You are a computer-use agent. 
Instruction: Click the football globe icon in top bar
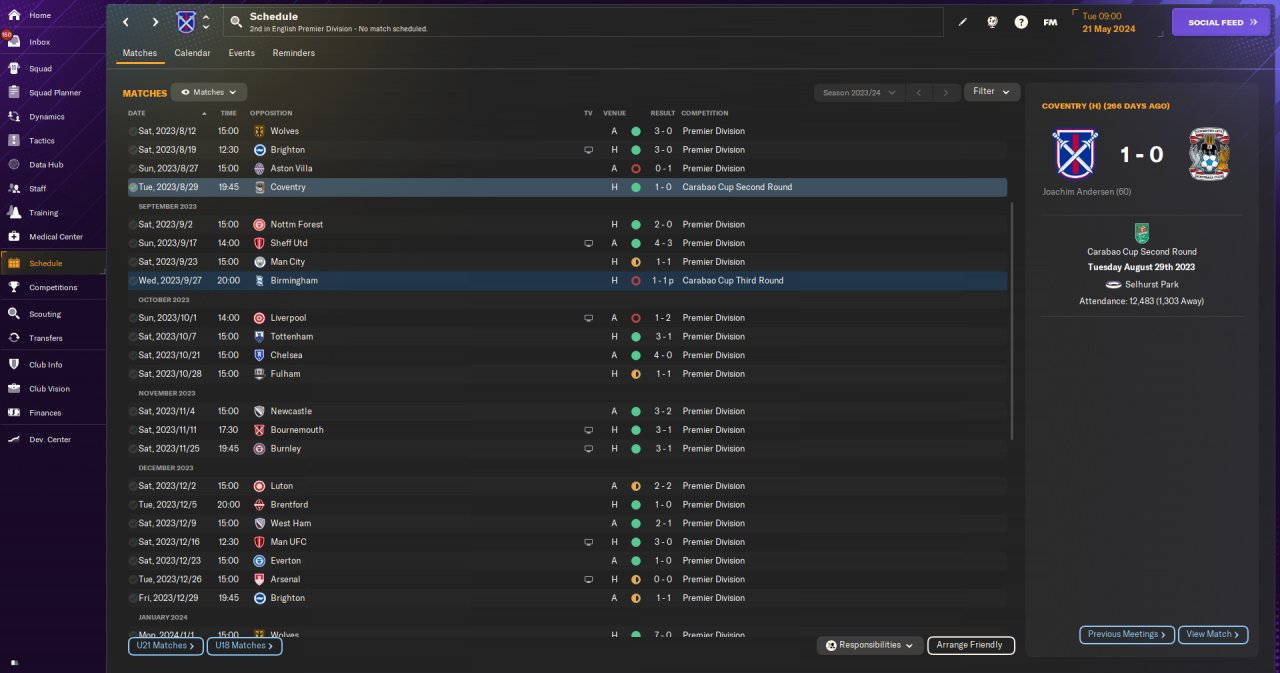[992, 22]
